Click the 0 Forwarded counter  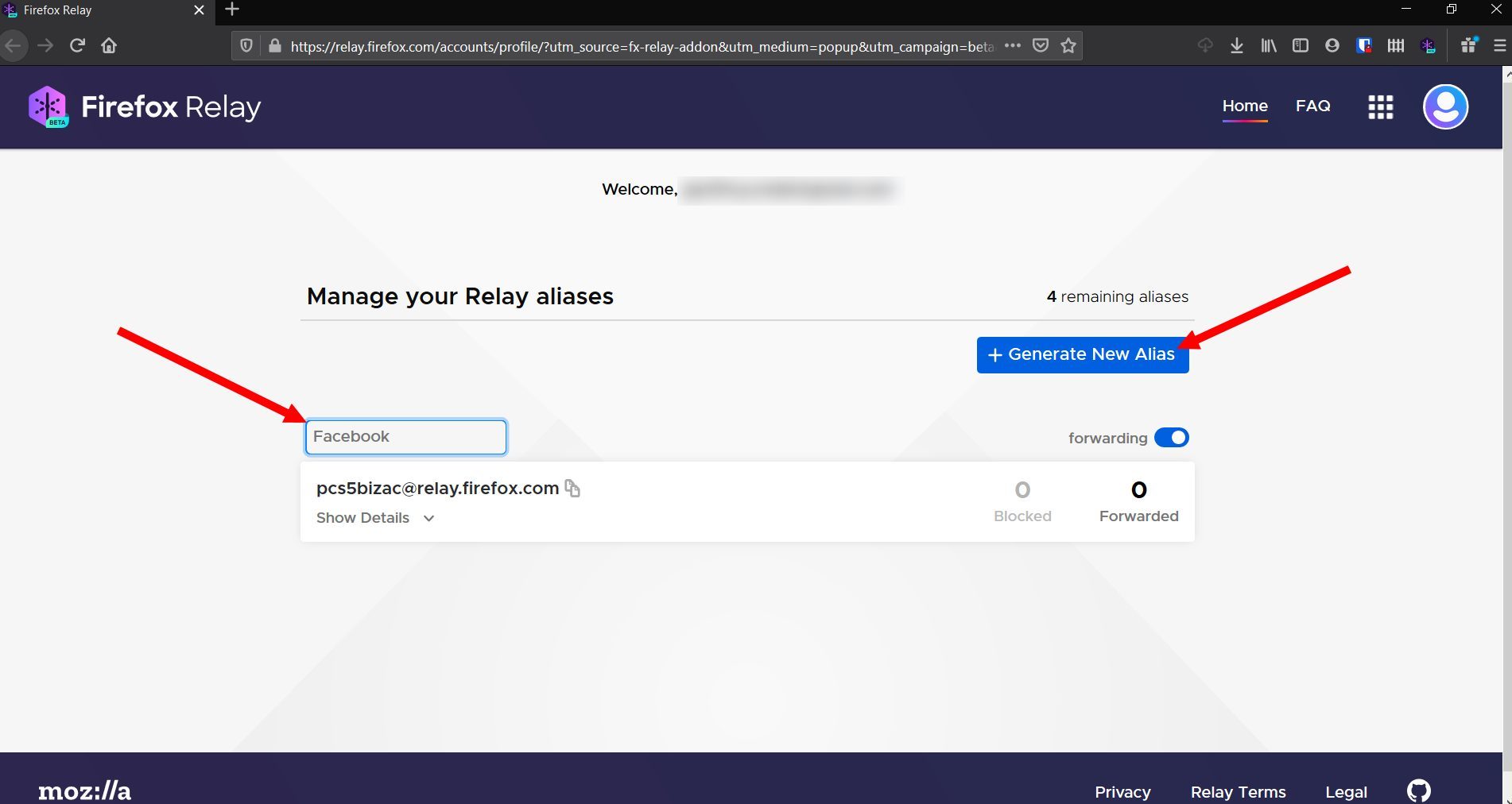(1138, 501)
